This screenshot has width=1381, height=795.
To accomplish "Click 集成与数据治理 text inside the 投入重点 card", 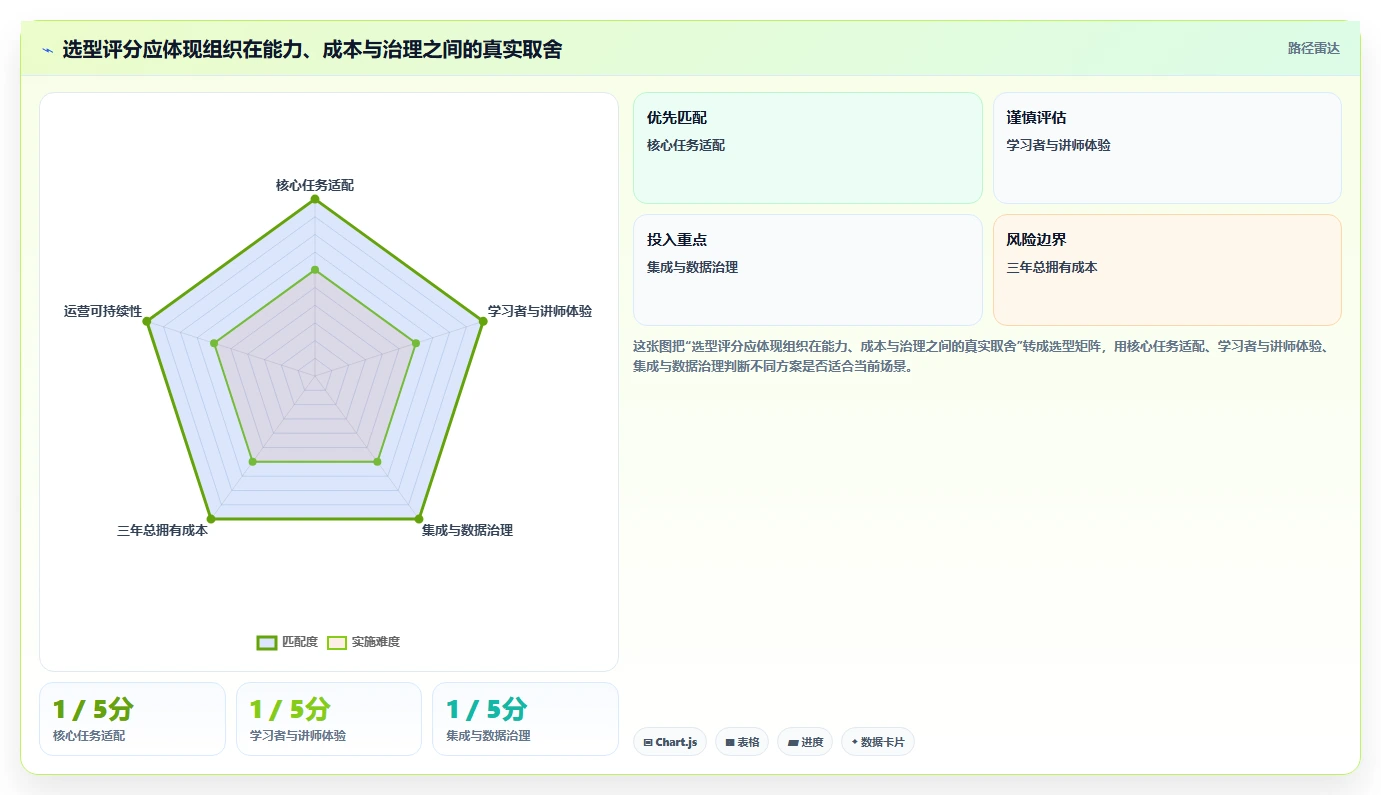I will point(693,267).
